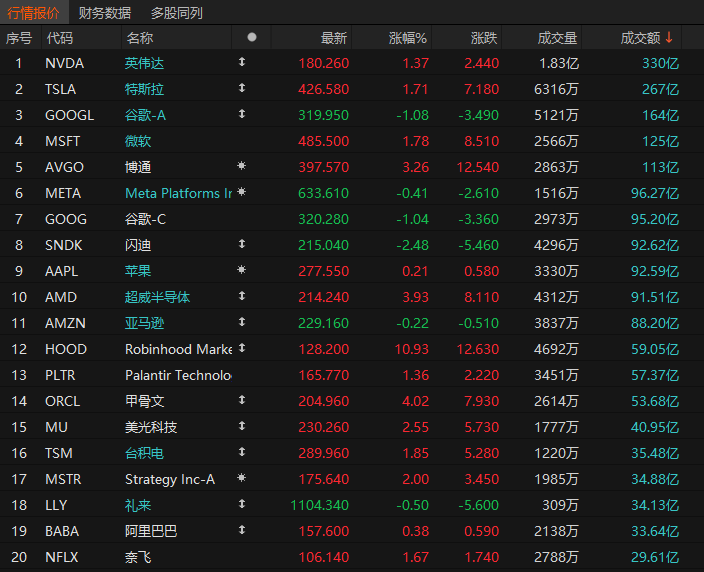This screenshot has width=704, height=572.
Task: Click the up-down arrow icon in LLY row
Action: (242, 504)
